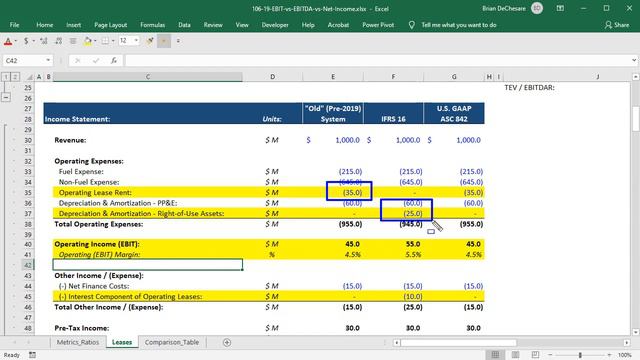640x360 pixels.
Task: Select the Format Painter brush icon
Action: [x=150, y=41]
